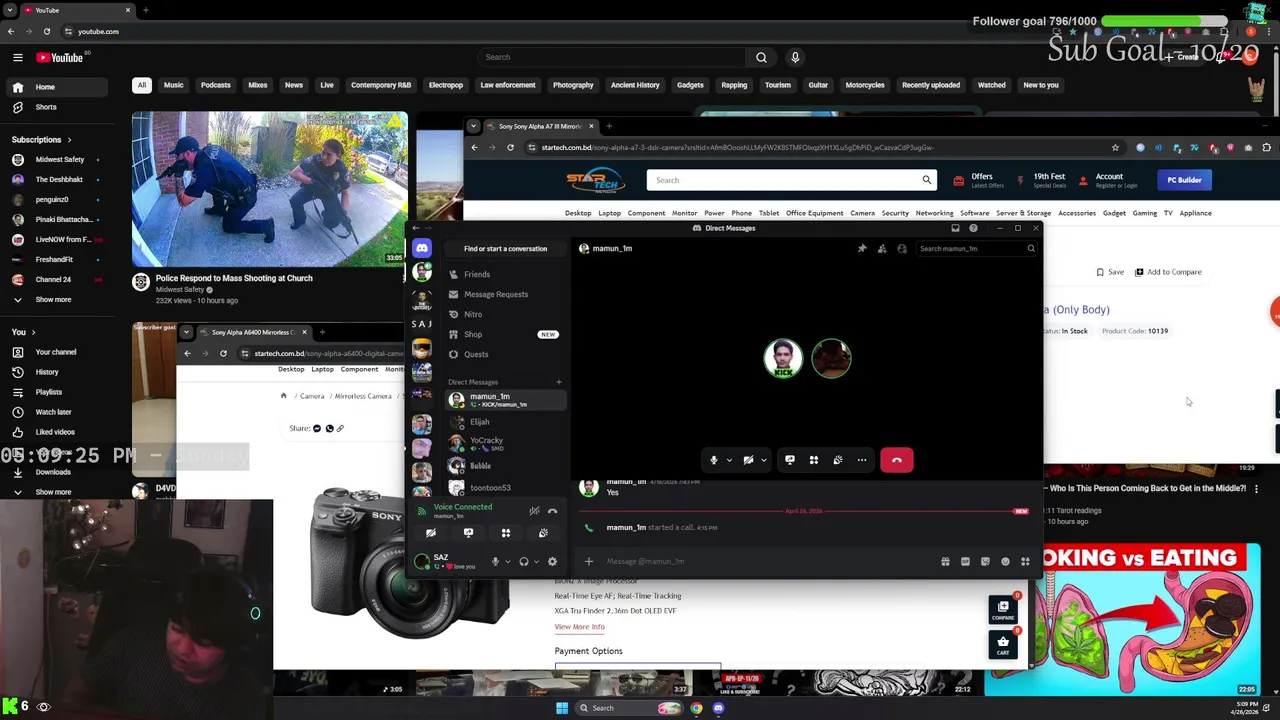The image size is (1280, 720).
Task: Open camera options arrow in call controls
Action: [763, 461]
